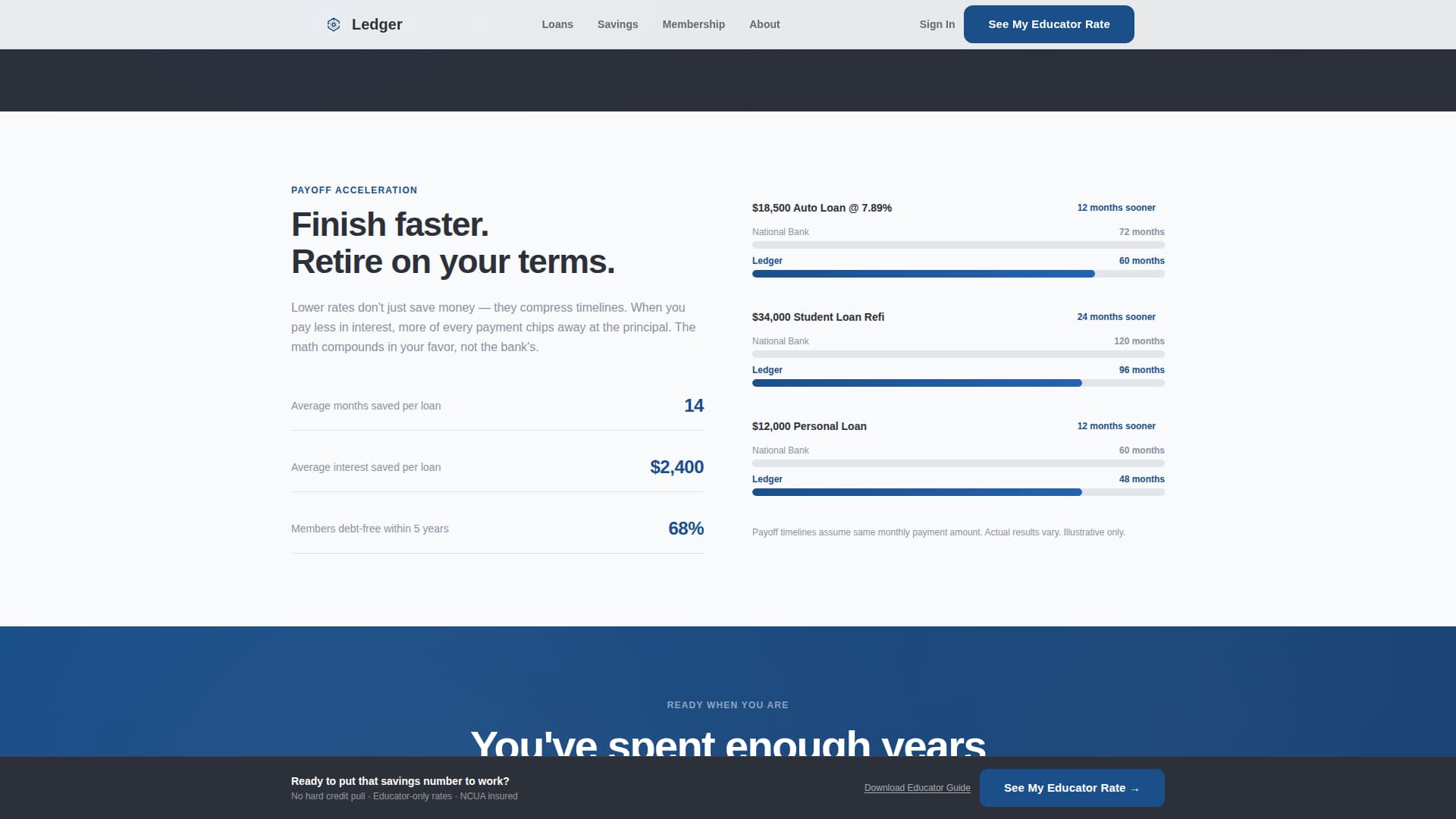
Task: Click the 68% debt-free statistic
Action: pyautogui.click(x=686, y=529)
